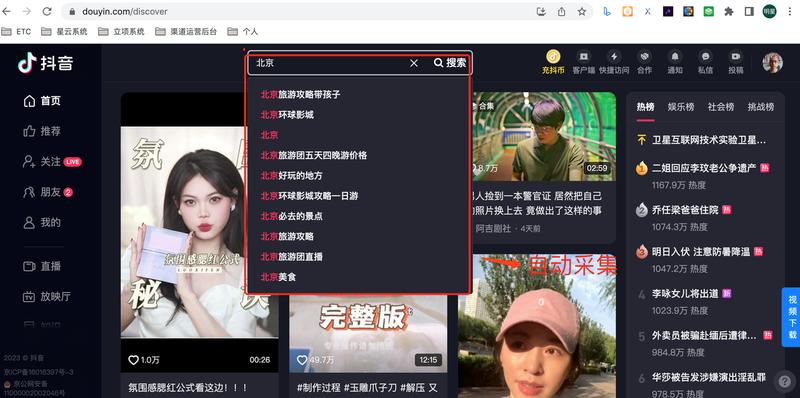This screenshot has width=800, height=398.
Task: Select suggestion 北京旅游团五天四晚游价格
Action: (314, 155)
